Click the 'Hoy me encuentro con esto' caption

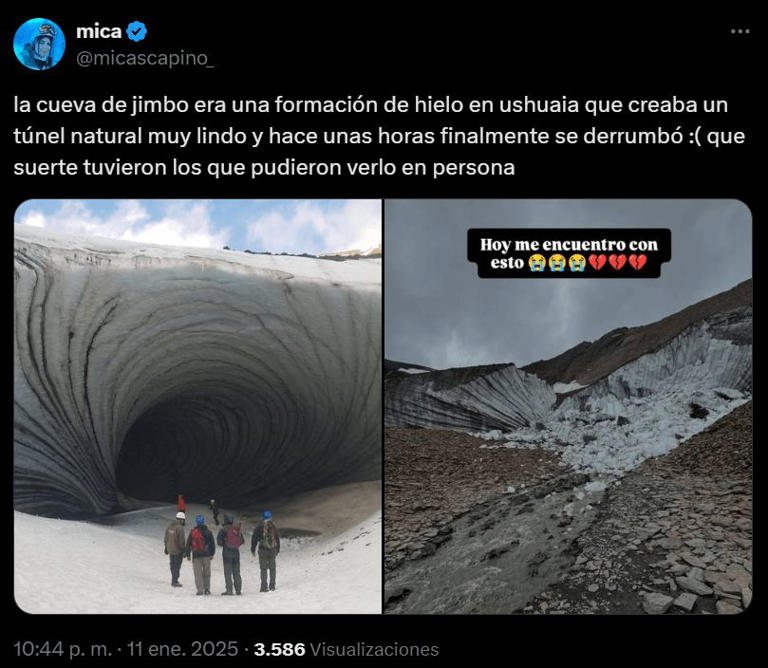click(x=569, y=253)
